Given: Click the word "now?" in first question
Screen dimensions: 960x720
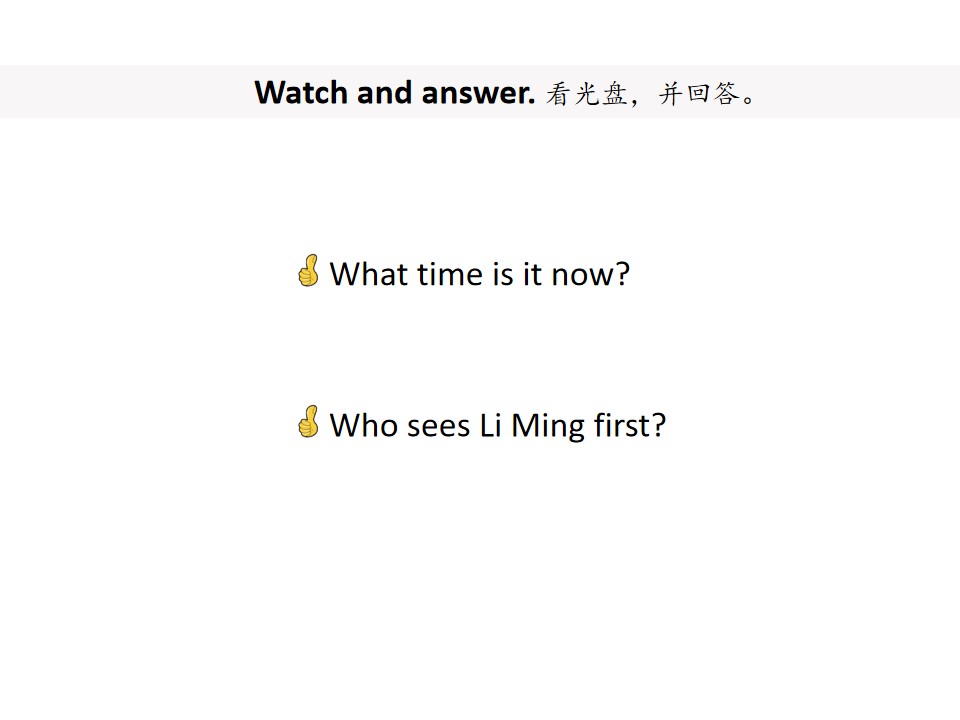Looking at the screenshot, I should [590, 274].
